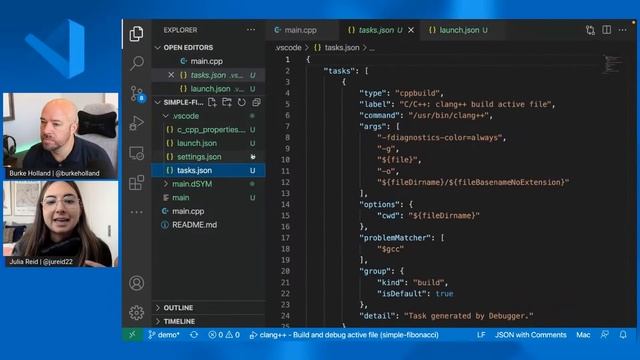
Task: Click the "detail" Task generated by Debugger line
Action: 446,316
